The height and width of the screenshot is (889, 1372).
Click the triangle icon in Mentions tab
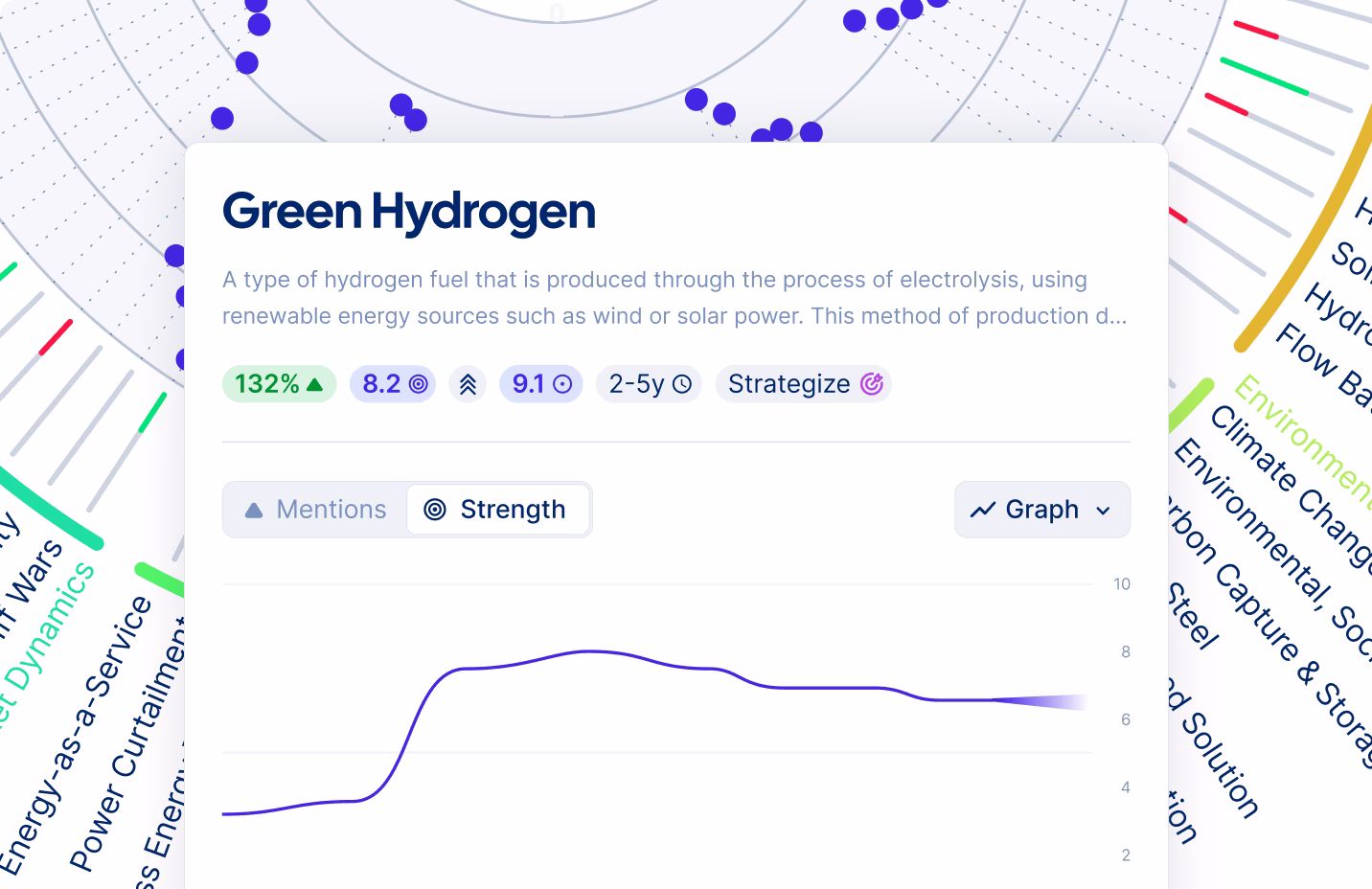254,511
